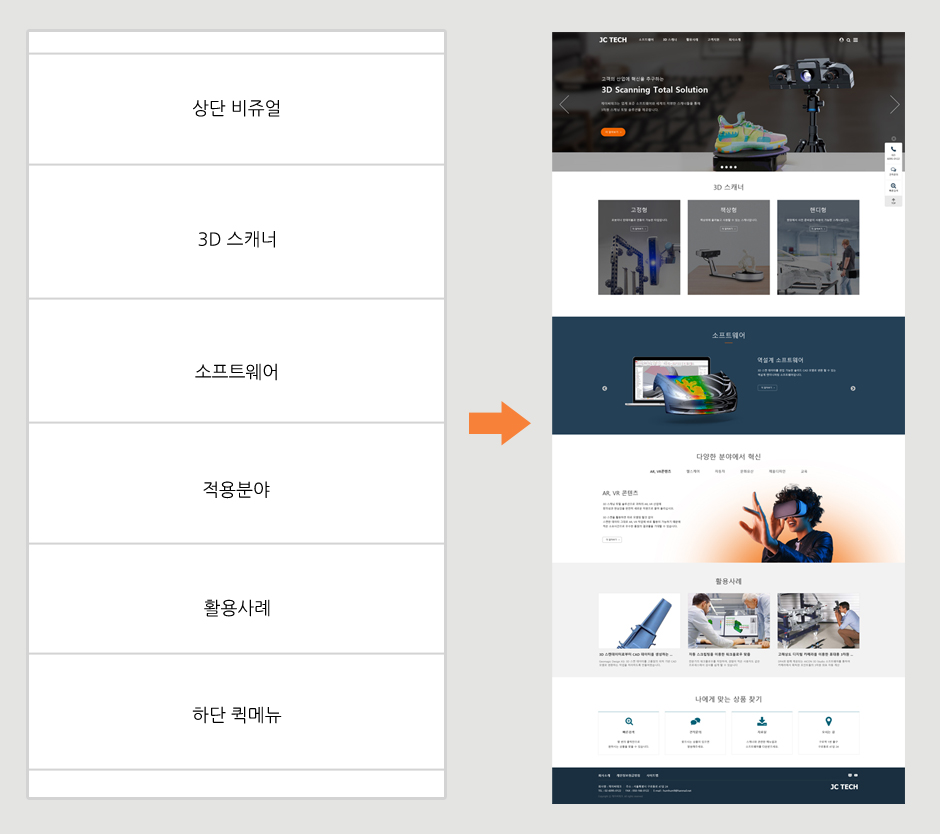This screenshot has width=940, height=834.
Task: Click the map pin icon in quick menu
Action: click(x=829, y=721)
